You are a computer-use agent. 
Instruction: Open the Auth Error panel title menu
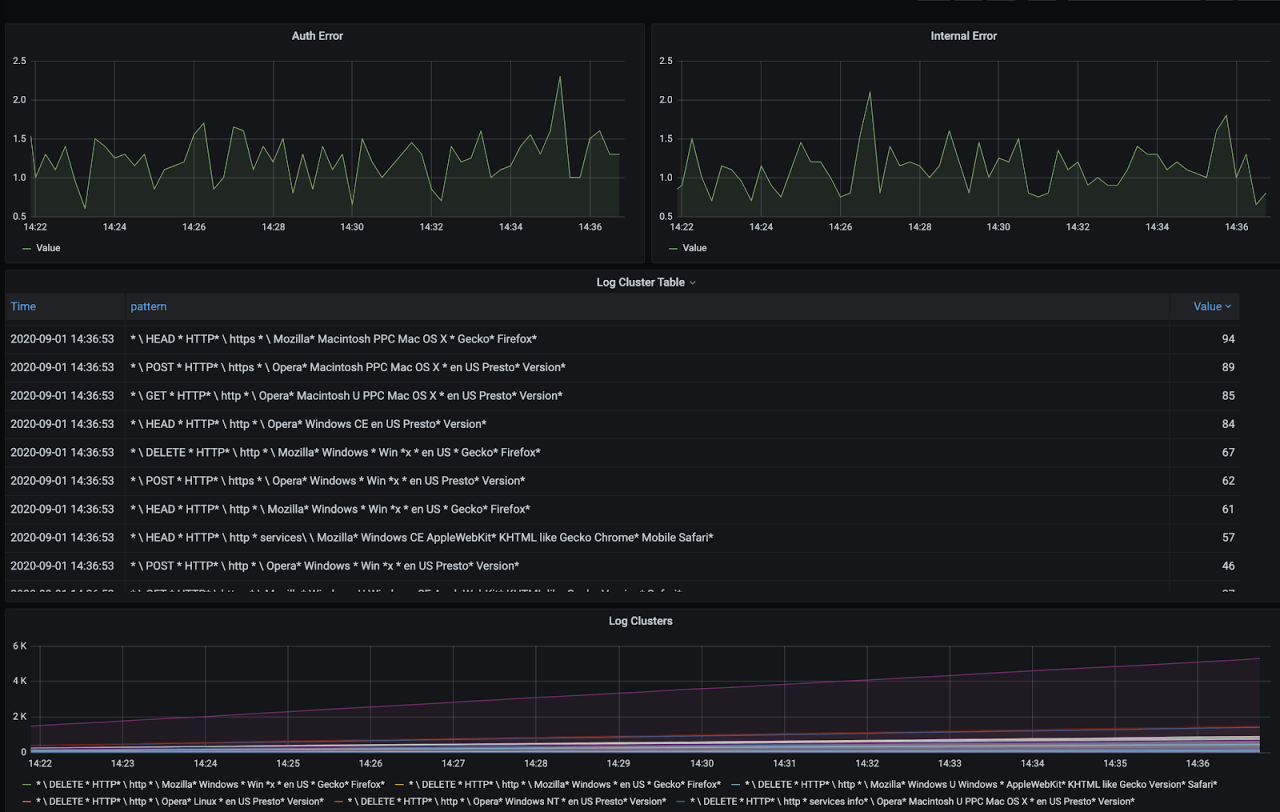pyautogui.click(x=317, y=36)
